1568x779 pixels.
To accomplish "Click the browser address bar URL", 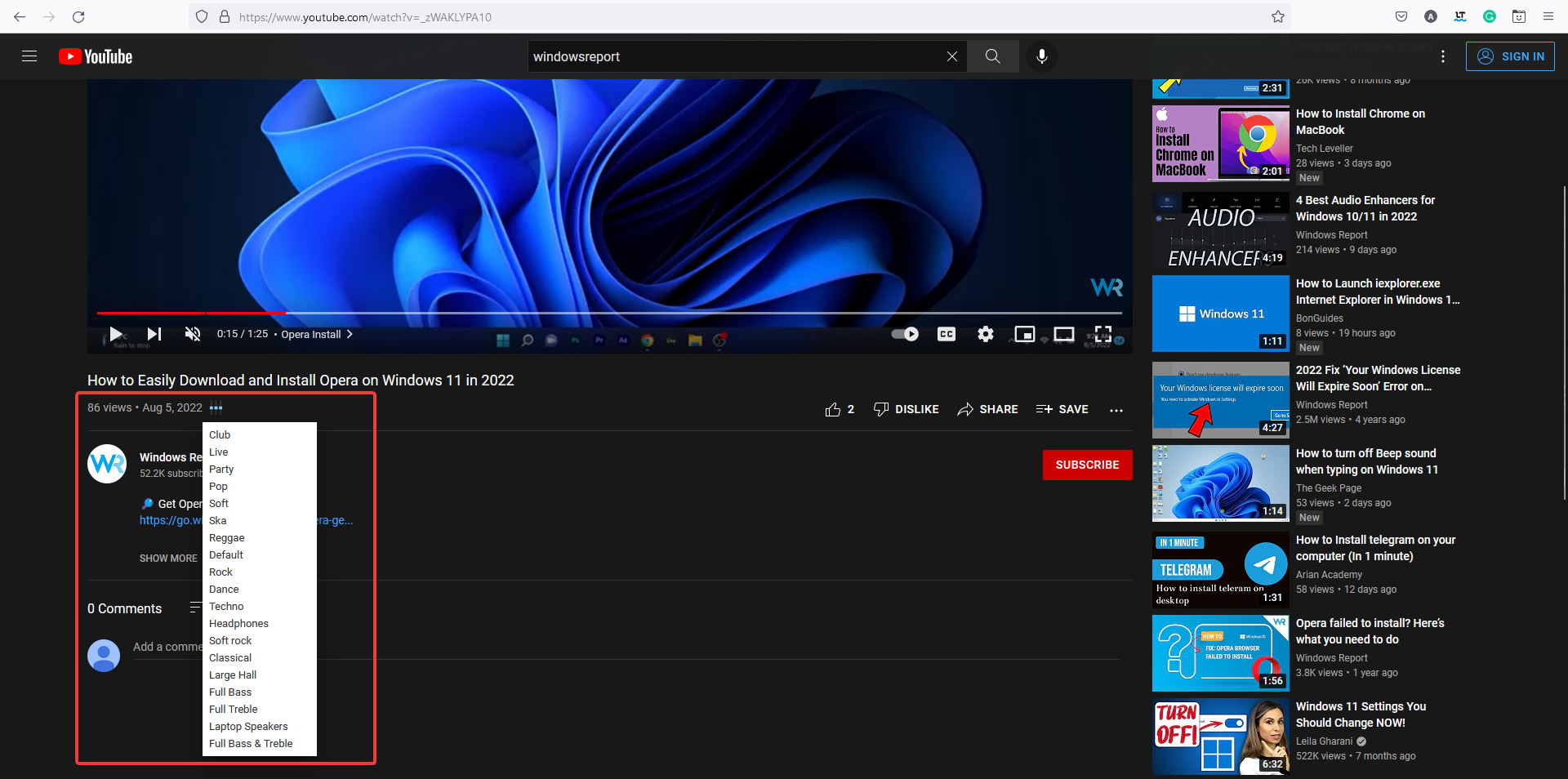I will coord(365,17).
